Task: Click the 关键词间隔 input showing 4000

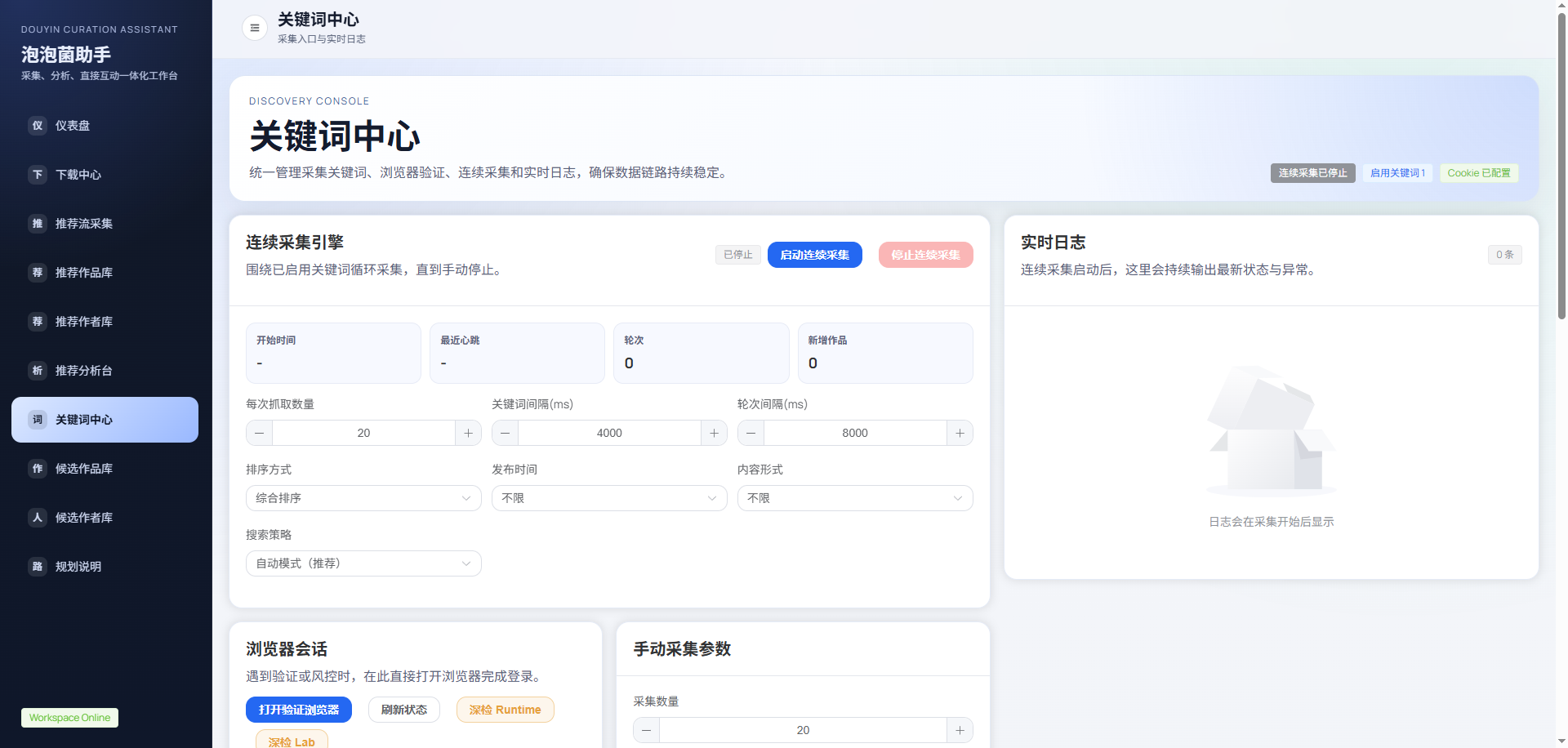Action: coord(609,433)
